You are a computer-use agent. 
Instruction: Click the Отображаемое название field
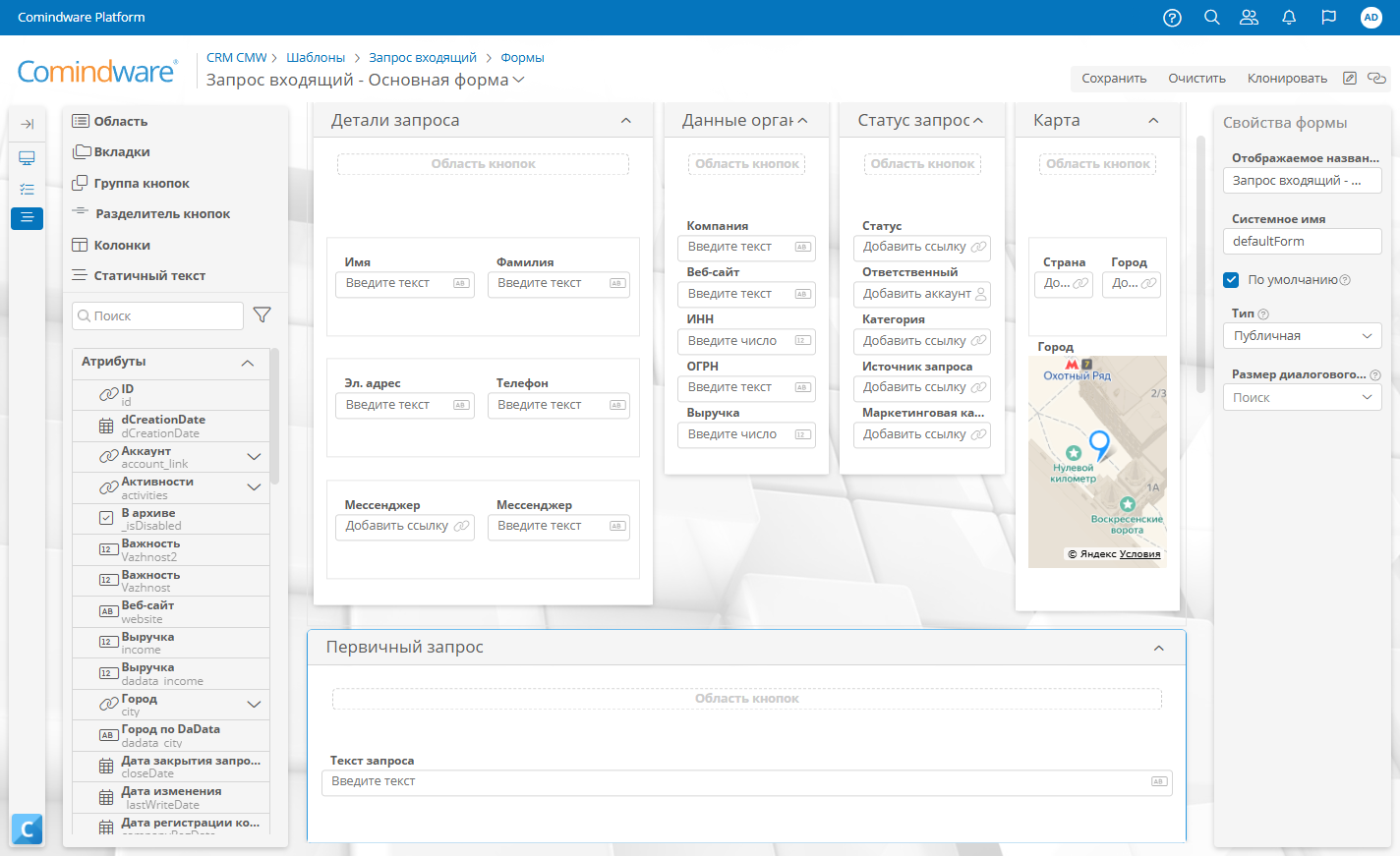[x=1302, y=181]
